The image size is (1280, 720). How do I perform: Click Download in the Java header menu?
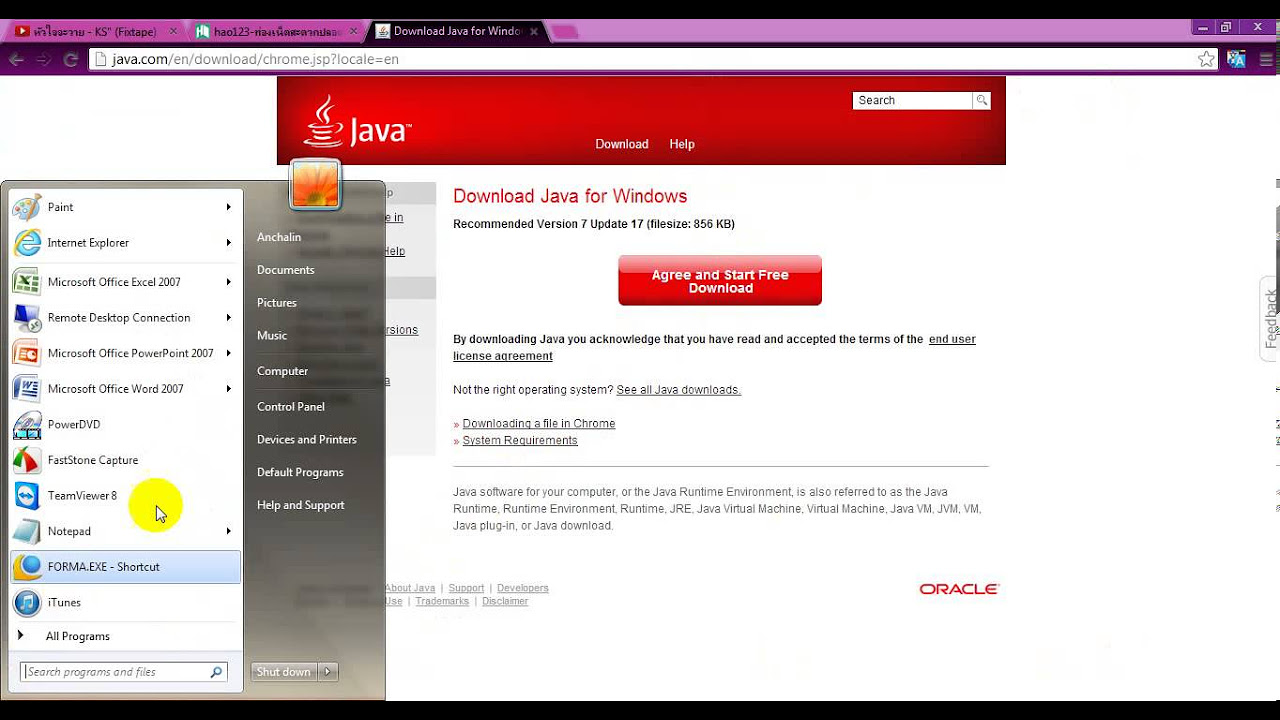[x=622, y=144]
